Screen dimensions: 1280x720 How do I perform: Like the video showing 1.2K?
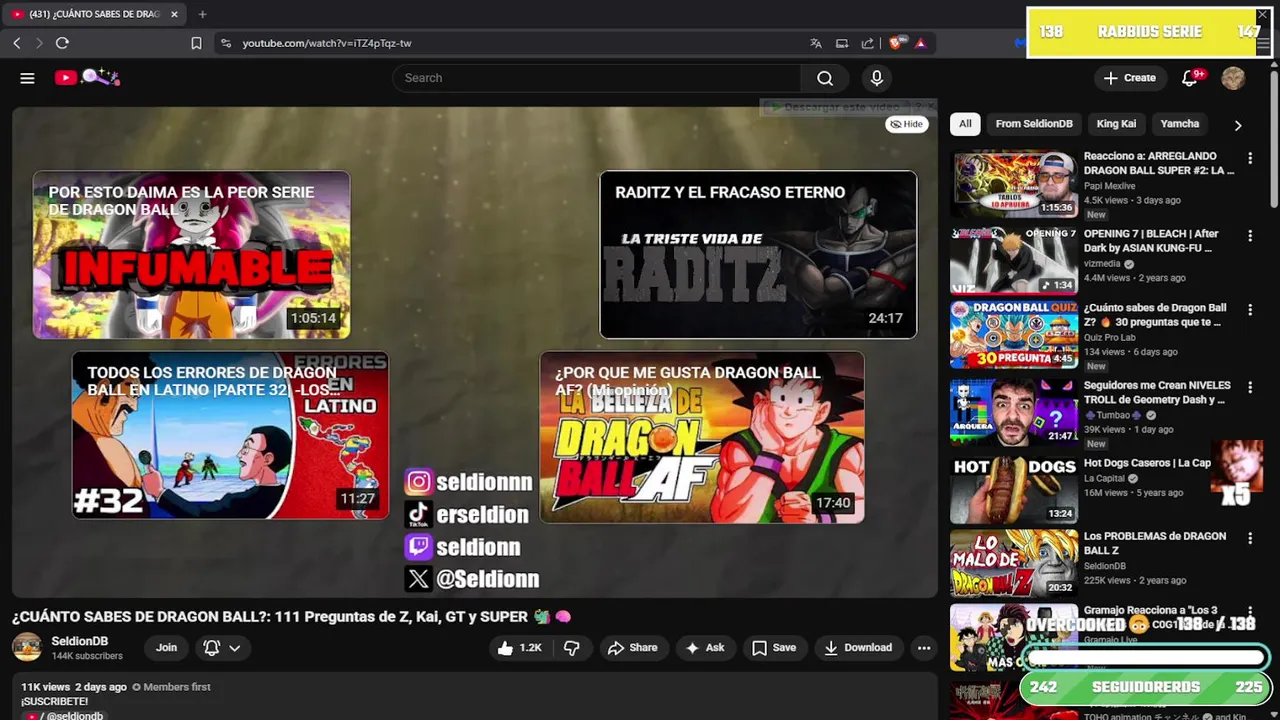[x=519, y=648]
